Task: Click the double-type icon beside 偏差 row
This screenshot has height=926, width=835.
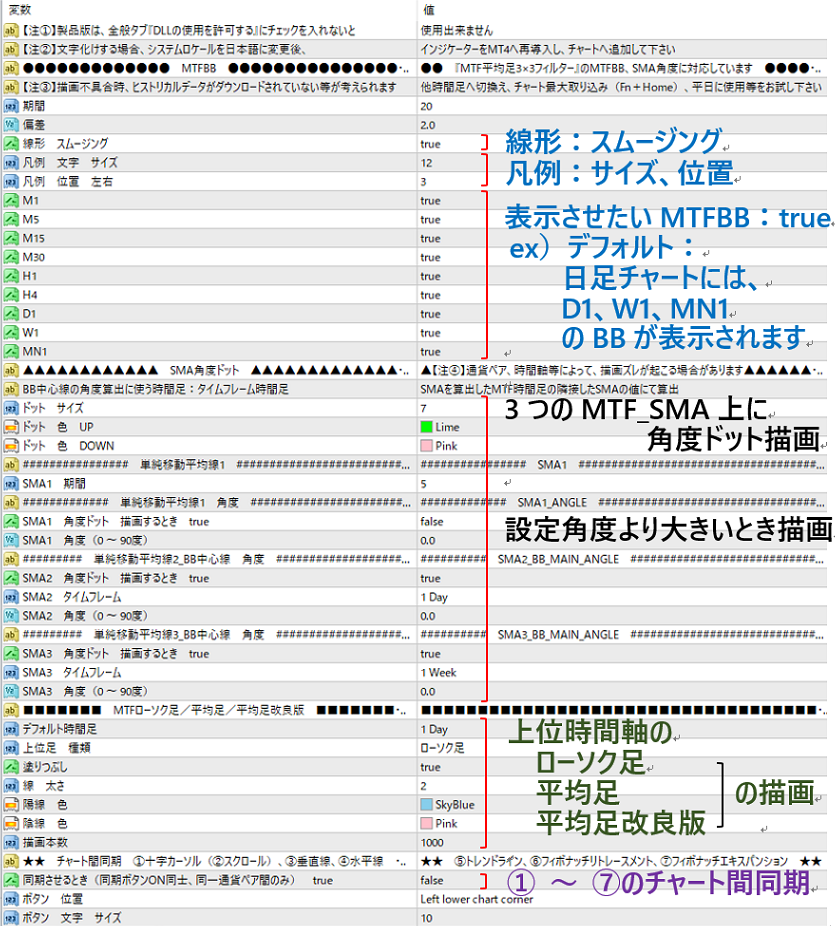Action: (x=11, y=125)
